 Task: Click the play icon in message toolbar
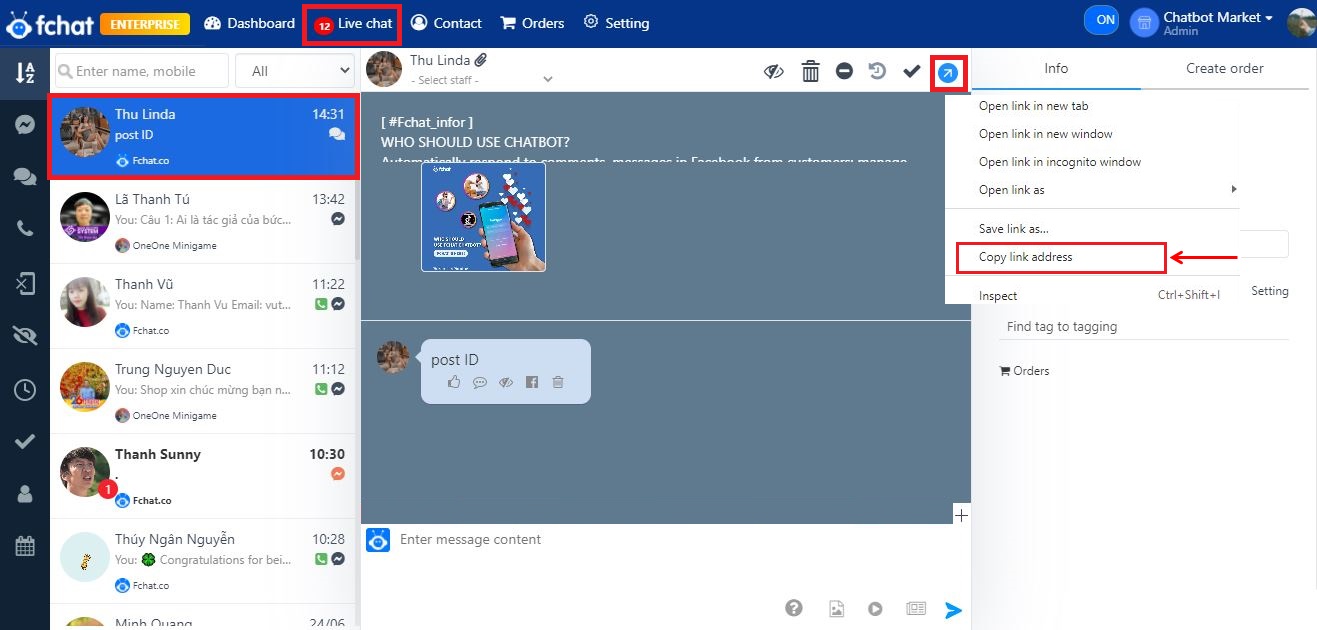click(x=876, y=608)
